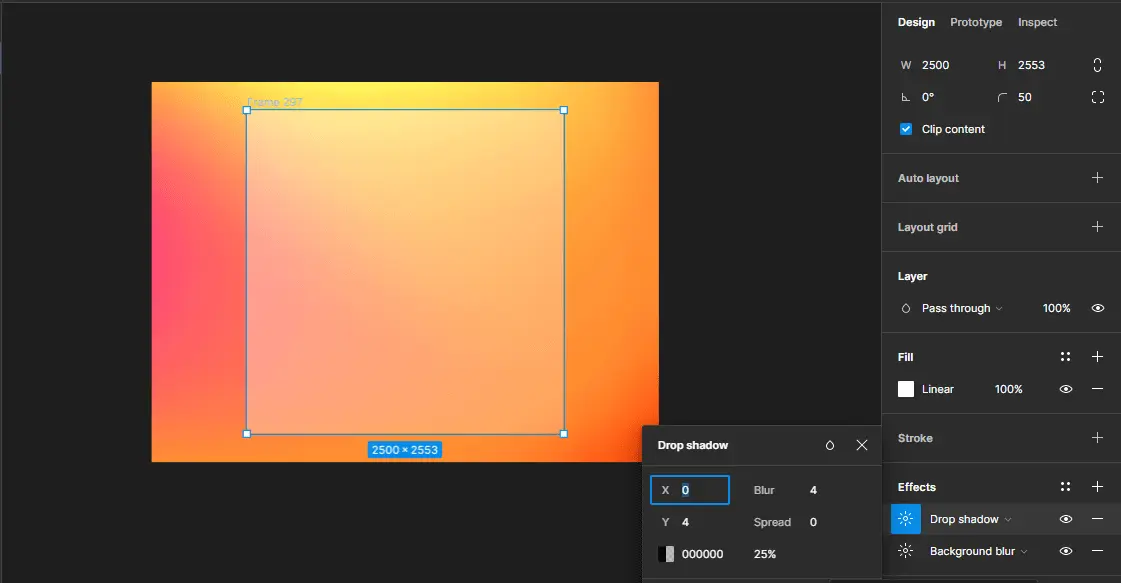Hide the Drop shadow effect
The image size is (1121, 583).
[1065, 519]
